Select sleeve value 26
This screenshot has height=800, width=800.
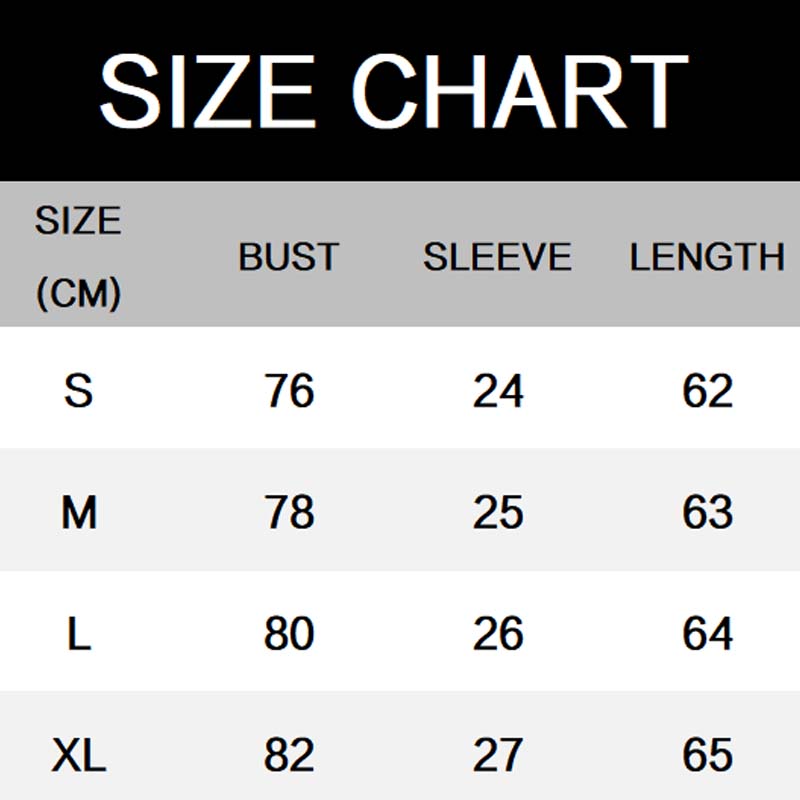point(498,634)
